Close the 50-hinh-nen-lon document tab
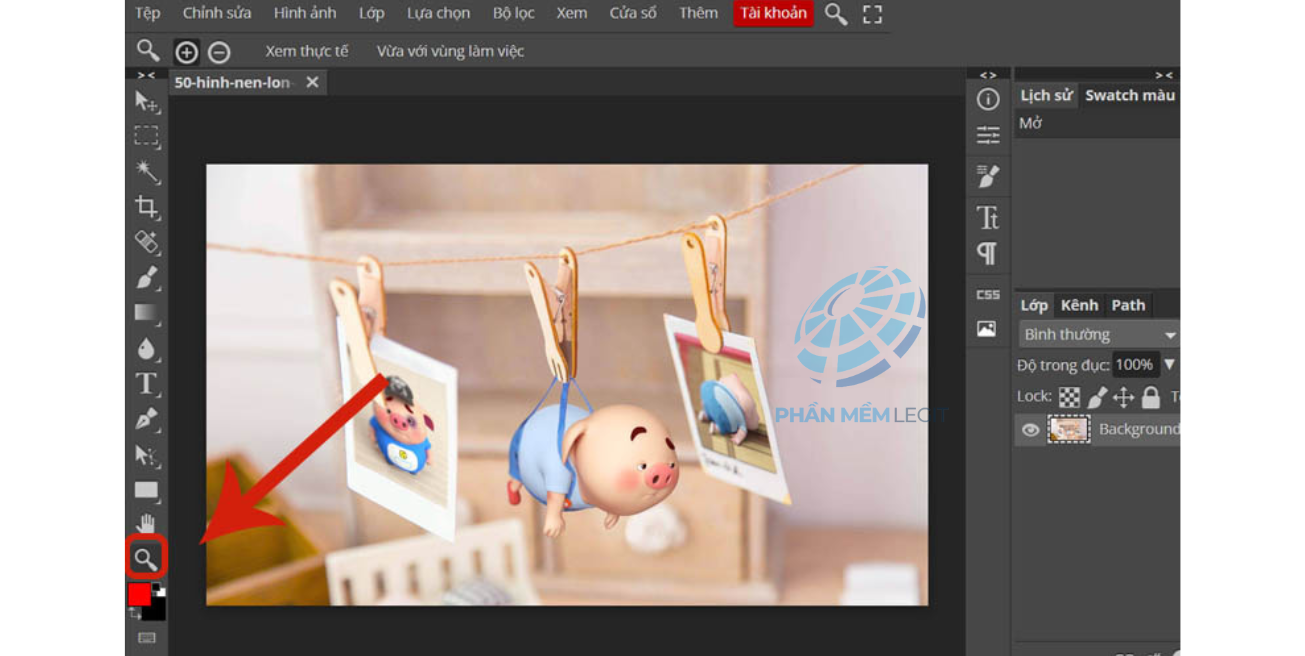Viewport: 1305px width, 656px height. point(312,82)
